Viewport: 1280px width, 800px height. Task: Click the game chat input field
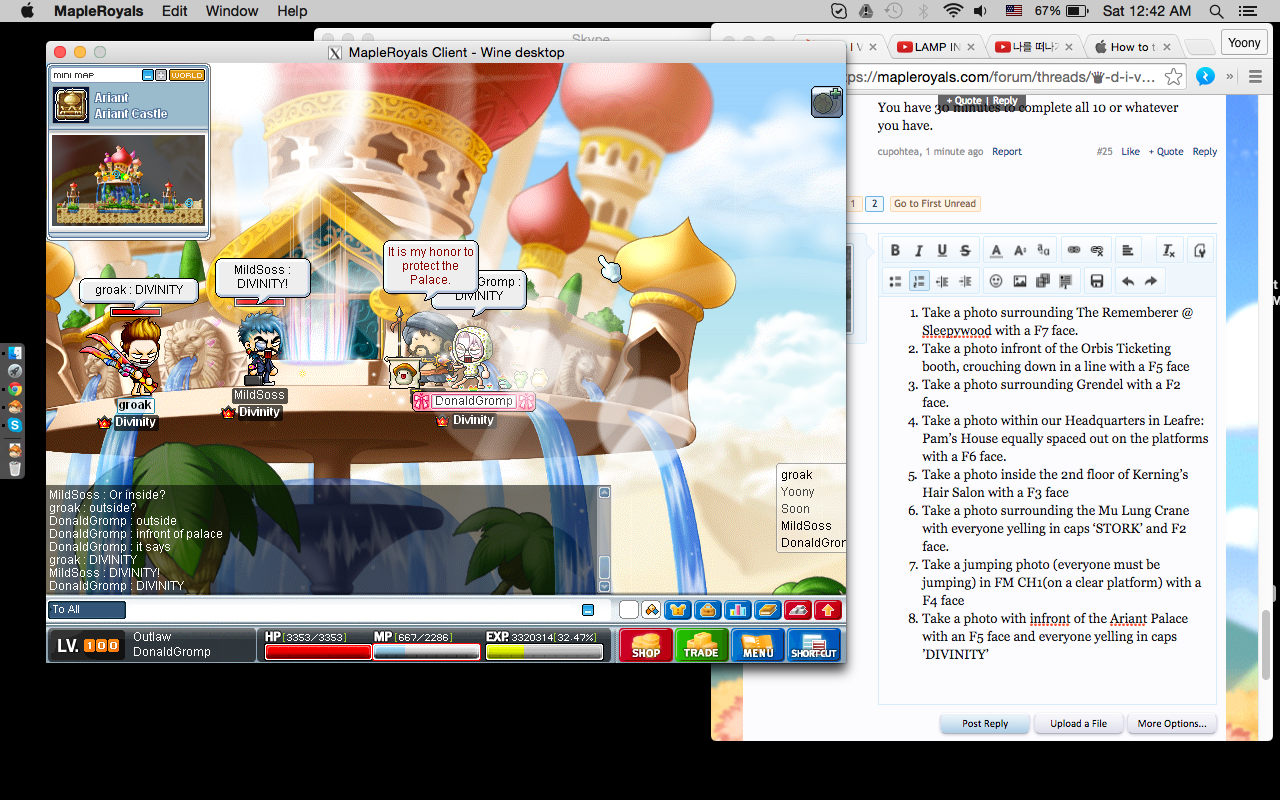click(352, 609)
